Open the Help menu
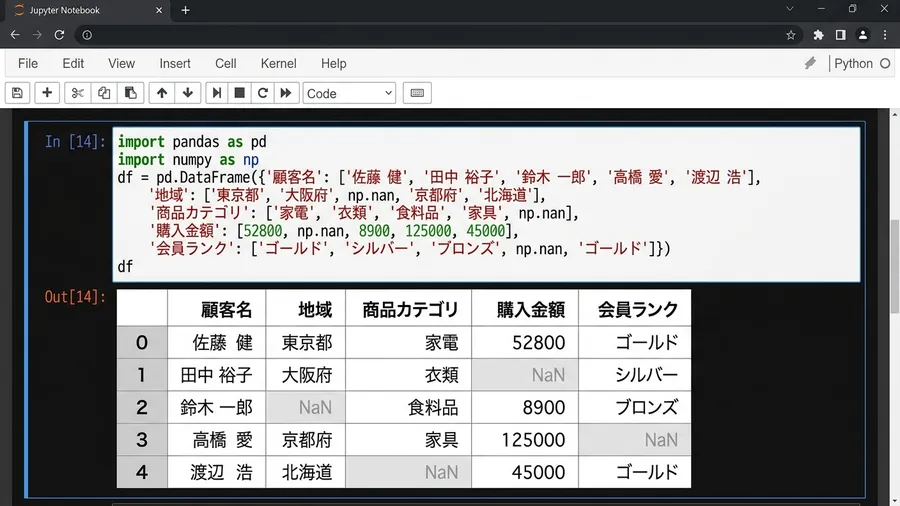This screenshot has height=506, width=900. pyautogui.click(x=333, y=63)
